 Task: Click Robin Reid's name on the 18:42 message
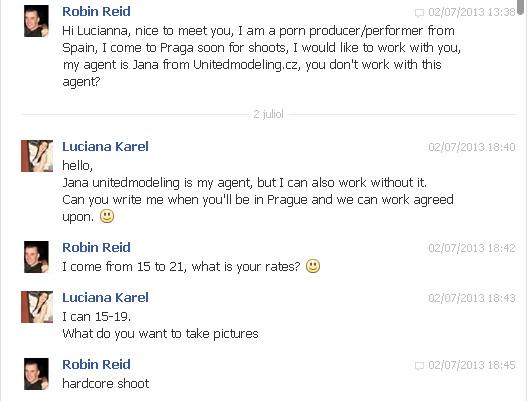96,247
